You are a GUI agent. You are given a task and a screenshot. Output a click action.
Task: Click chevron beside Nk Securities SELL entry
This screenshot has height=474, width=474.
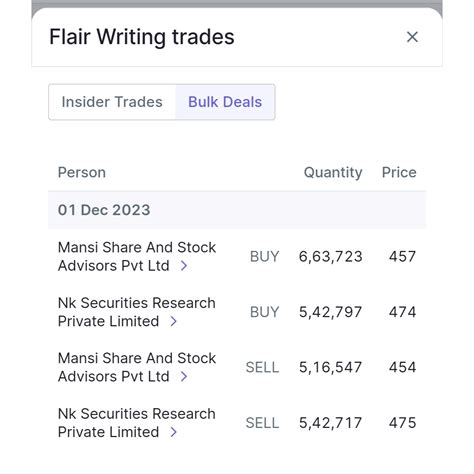(x=173, y=432)
